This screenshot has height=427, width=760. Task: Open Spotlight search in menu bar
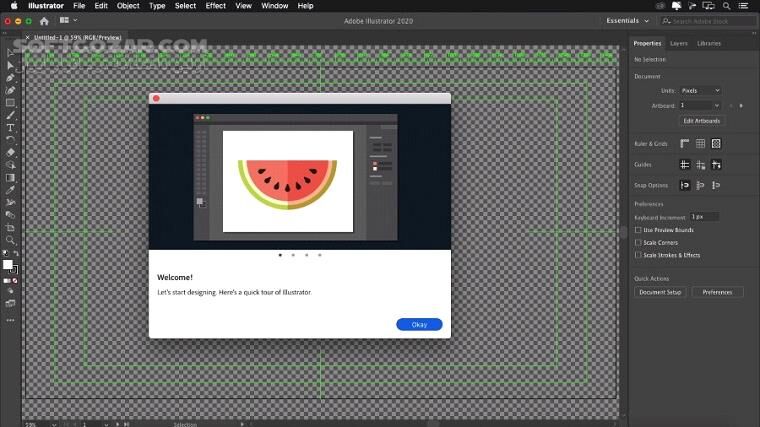(x=726, y=6)
